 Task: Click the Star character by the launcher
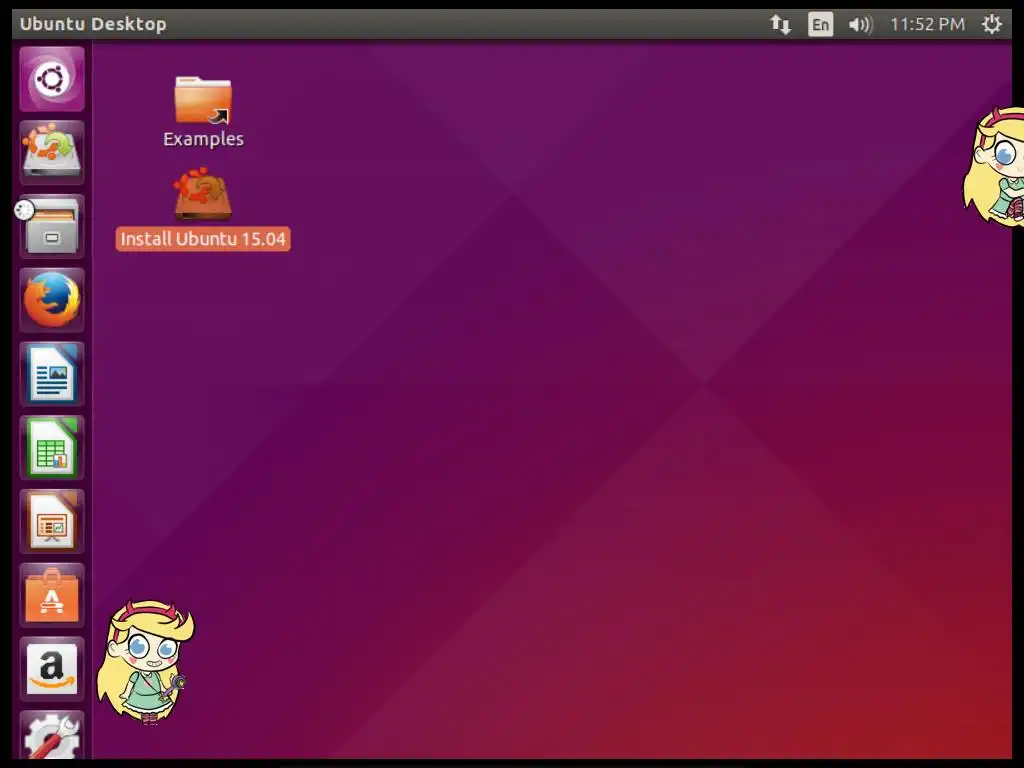[146, 662]
